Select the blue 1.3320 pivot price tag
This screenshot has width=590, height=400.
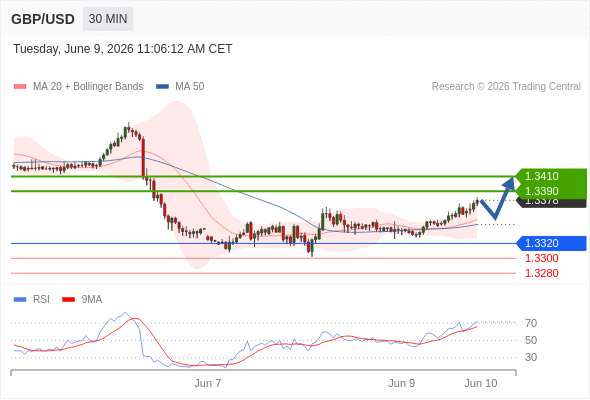551,243
